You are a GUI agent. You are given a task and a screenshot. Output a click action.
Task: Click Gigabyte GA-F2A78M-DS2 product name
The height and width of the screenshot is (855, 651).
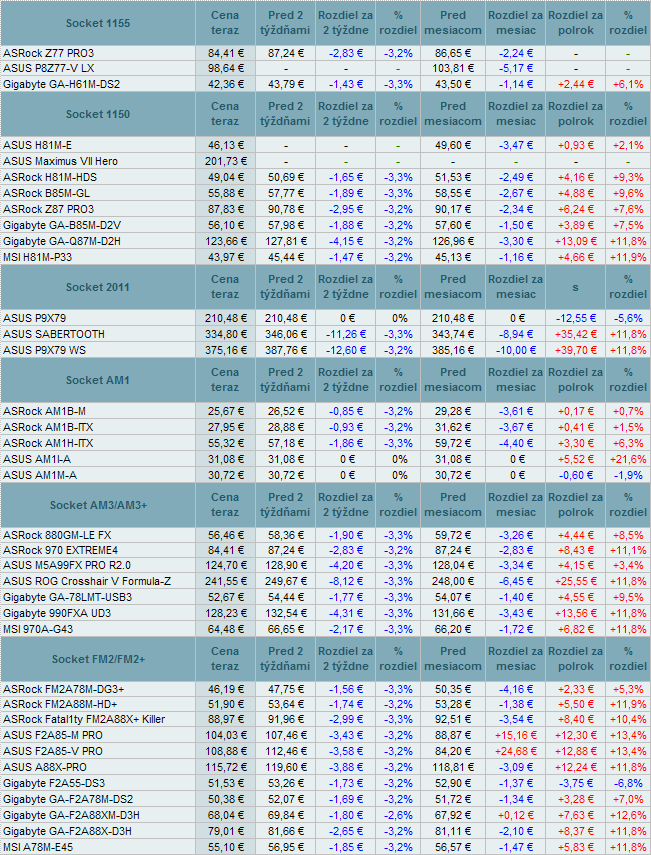point(68,799)
